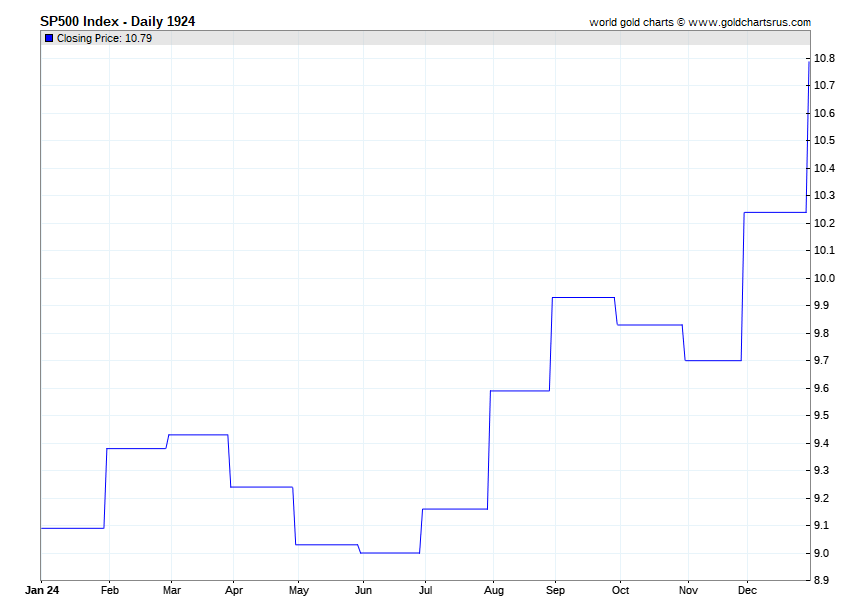Click the 10.6 y-axis value
The image size is (850, 616).
click(824, 113)
